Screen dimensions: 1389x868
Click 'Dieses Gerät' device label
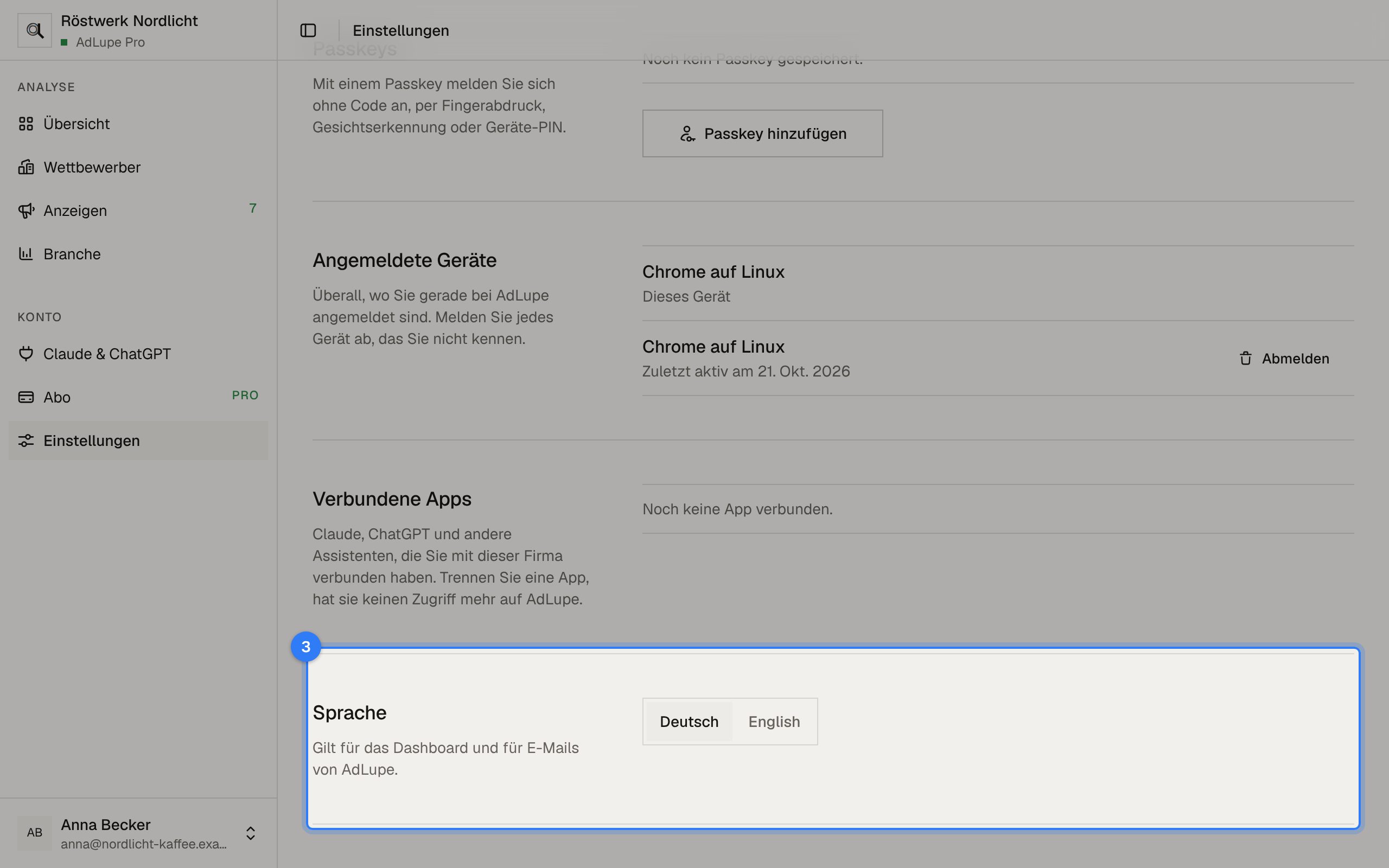pos(686,296)
